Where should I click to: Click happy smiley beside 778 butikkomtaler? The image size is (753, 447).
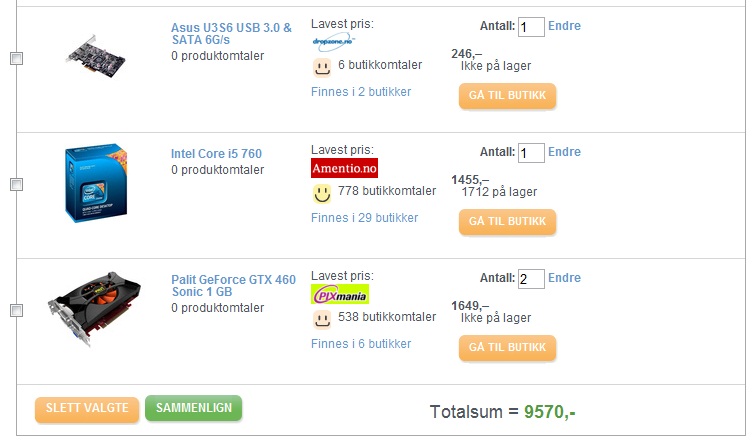[x=321, y=192]
